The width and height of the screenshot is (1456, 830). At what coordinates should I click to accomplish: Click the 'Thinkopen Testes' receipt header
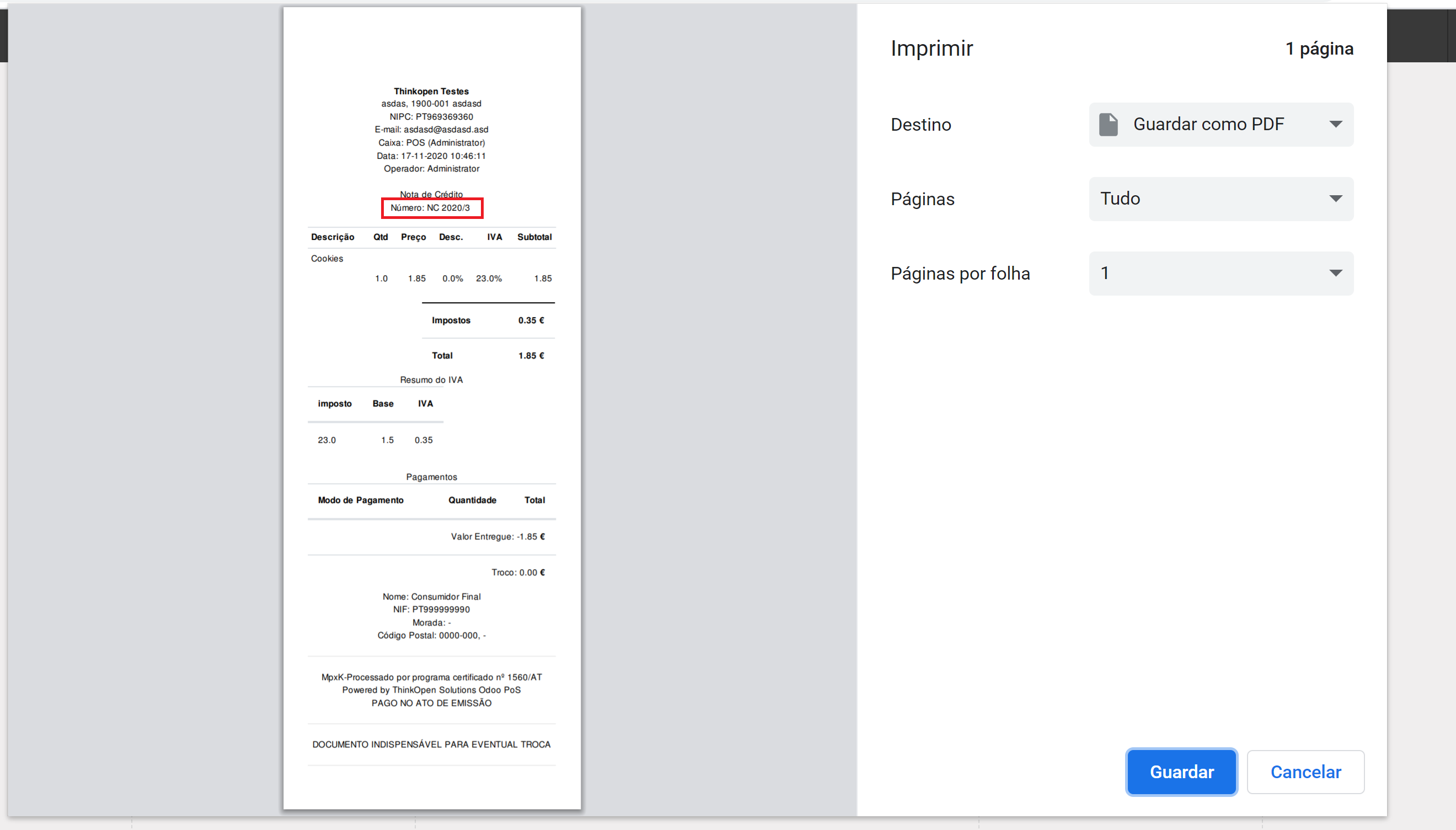tap(431, 91)
